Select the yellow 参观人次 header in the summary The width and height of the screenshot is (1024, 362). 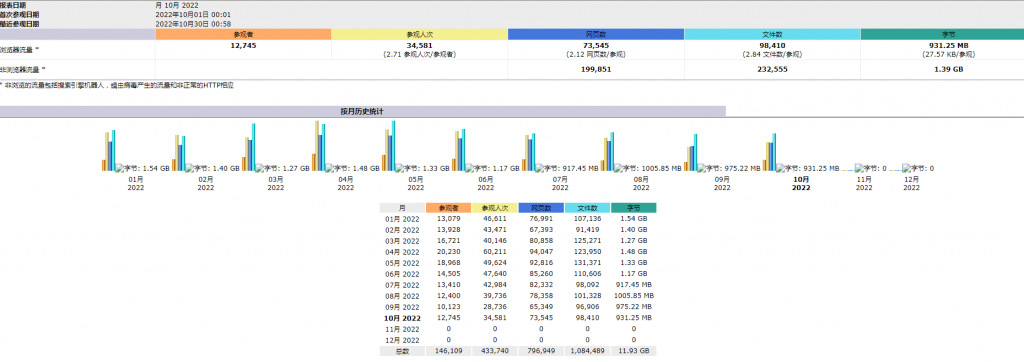(x=419, y=34)
